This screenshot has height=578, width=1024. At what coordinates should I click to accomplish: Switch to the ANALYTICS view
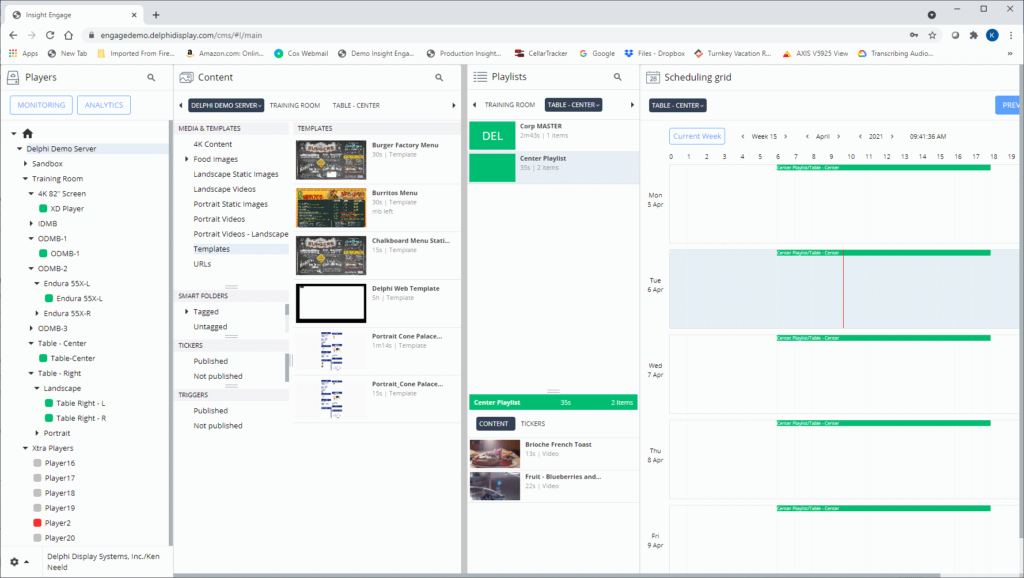(103, 104)
